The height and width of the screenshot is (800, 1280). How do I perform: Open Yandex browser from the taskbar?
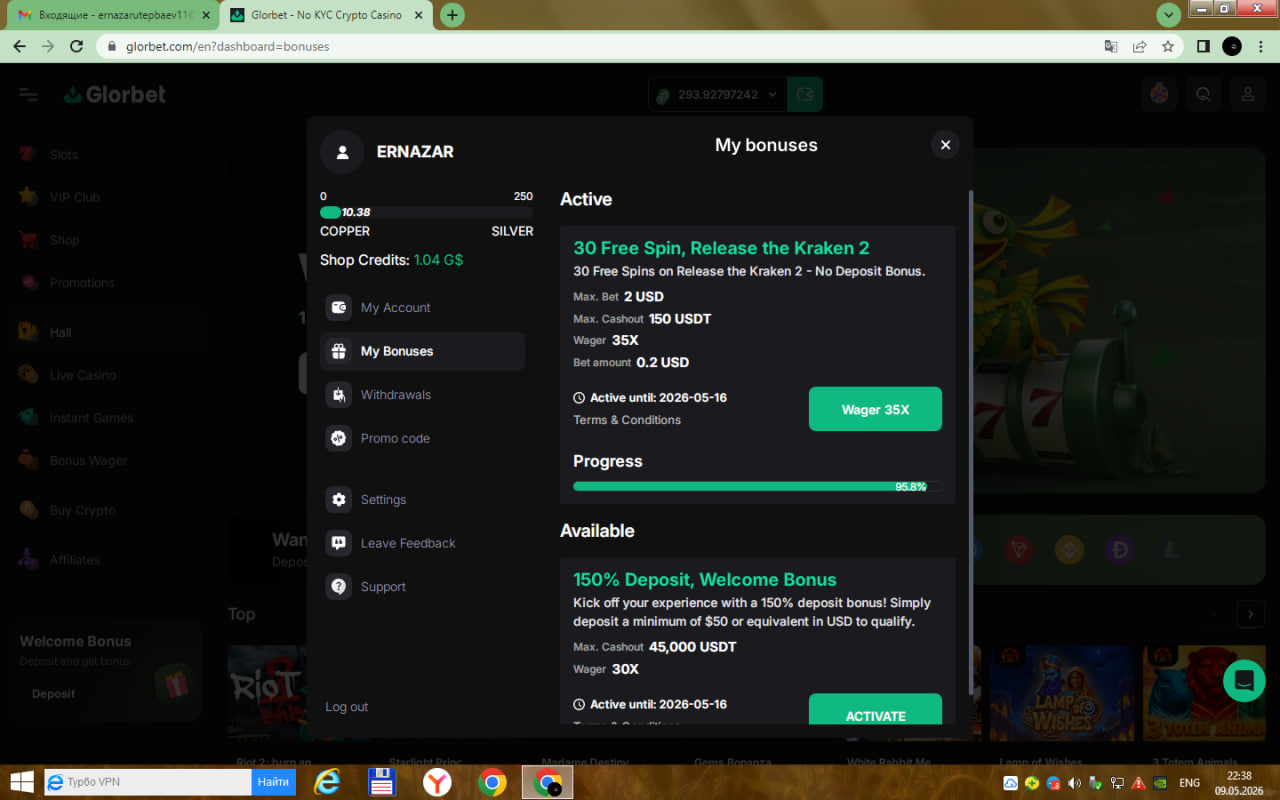point(437,782)
